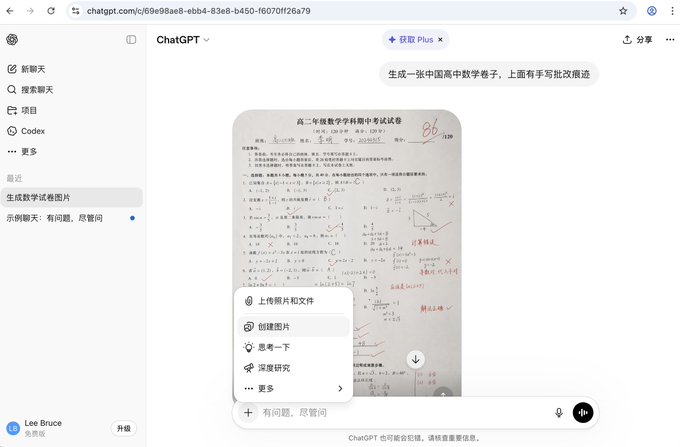
Task: Click the browser forward arrow
Action: point(30,11)
